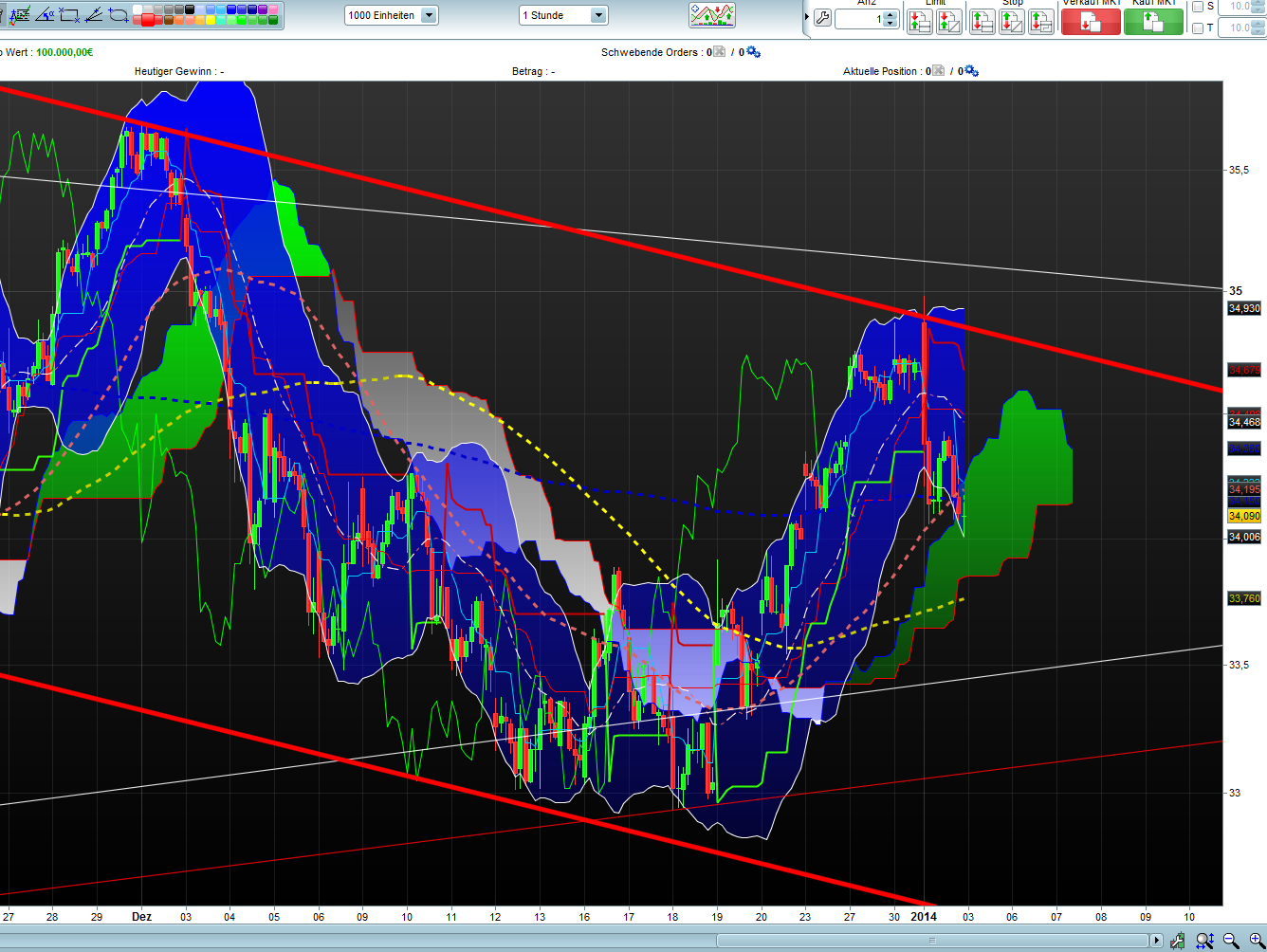
Task: Click the horizontal scrollbar right arrow
Action: coord(1156,941)
